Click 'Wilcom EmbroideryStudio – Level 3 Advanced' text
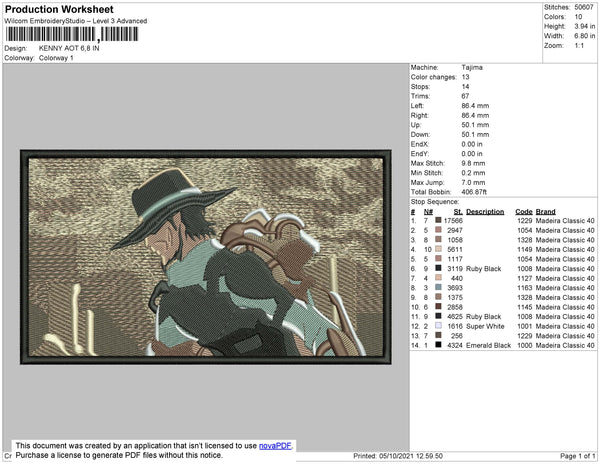The width and height of the screenshot is (600, 464). 76,21
